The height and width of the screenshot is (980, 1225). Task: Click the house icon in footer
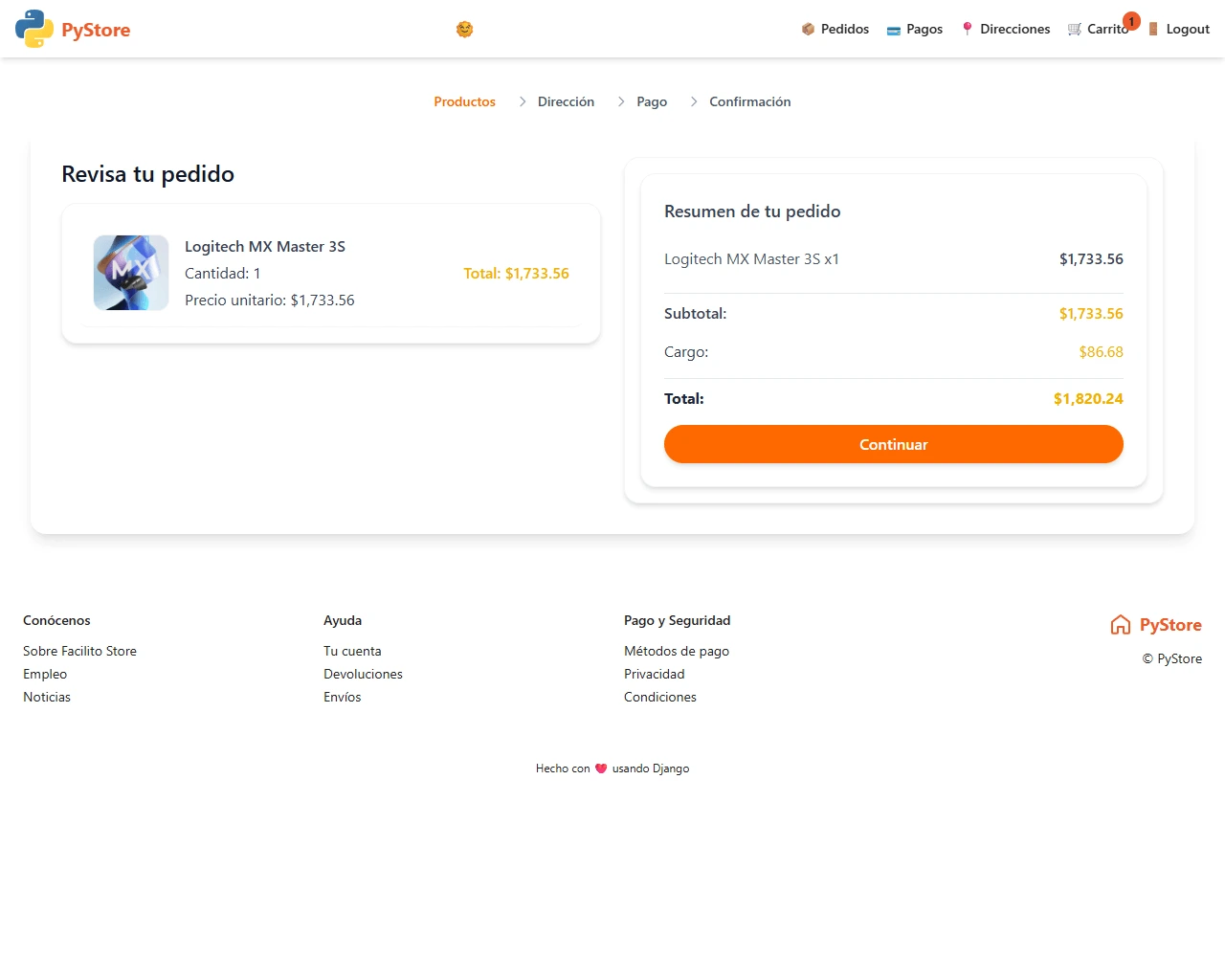pos(1121,625)
